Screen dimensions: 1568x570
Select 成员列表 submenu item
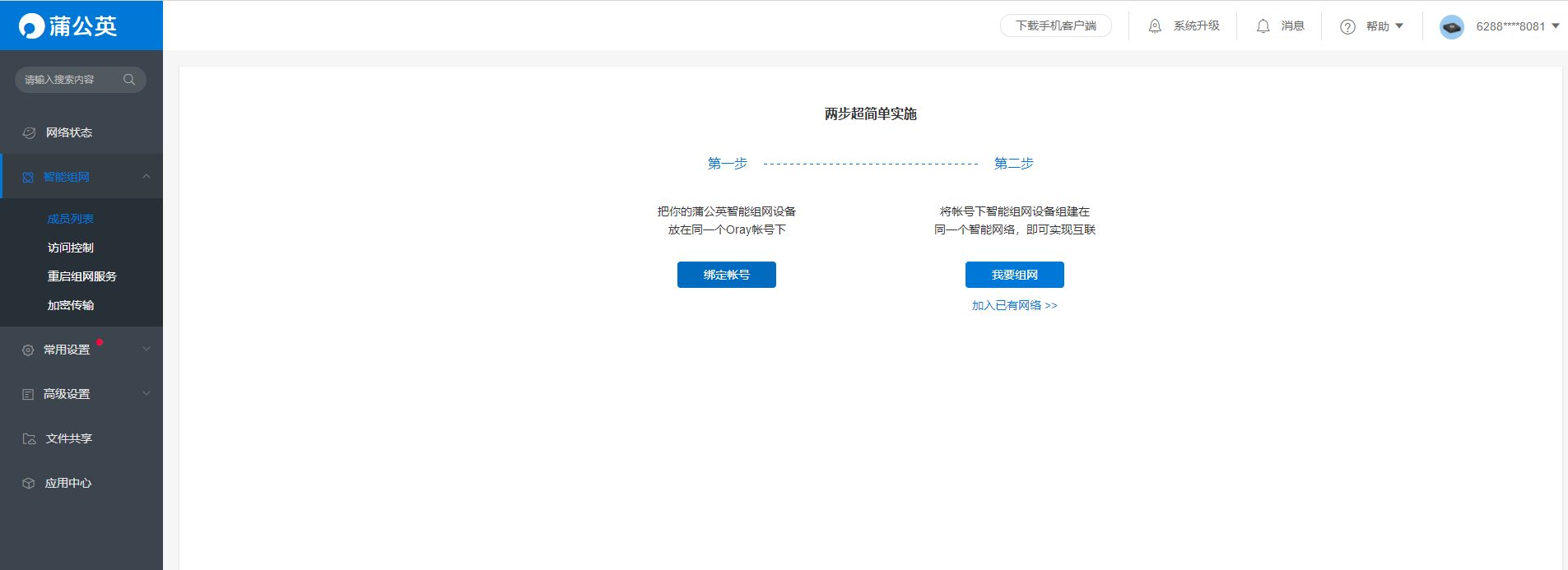pyautogui.click(x=71, y=219)
